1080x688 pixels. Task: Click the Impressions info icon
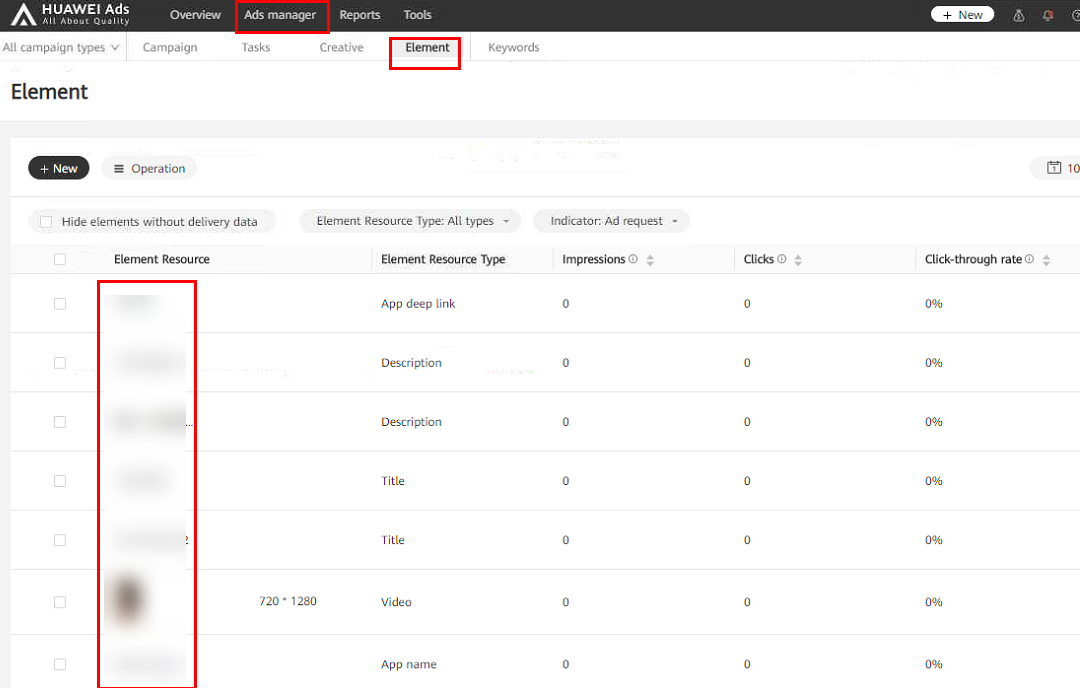(x=634, y=259)
